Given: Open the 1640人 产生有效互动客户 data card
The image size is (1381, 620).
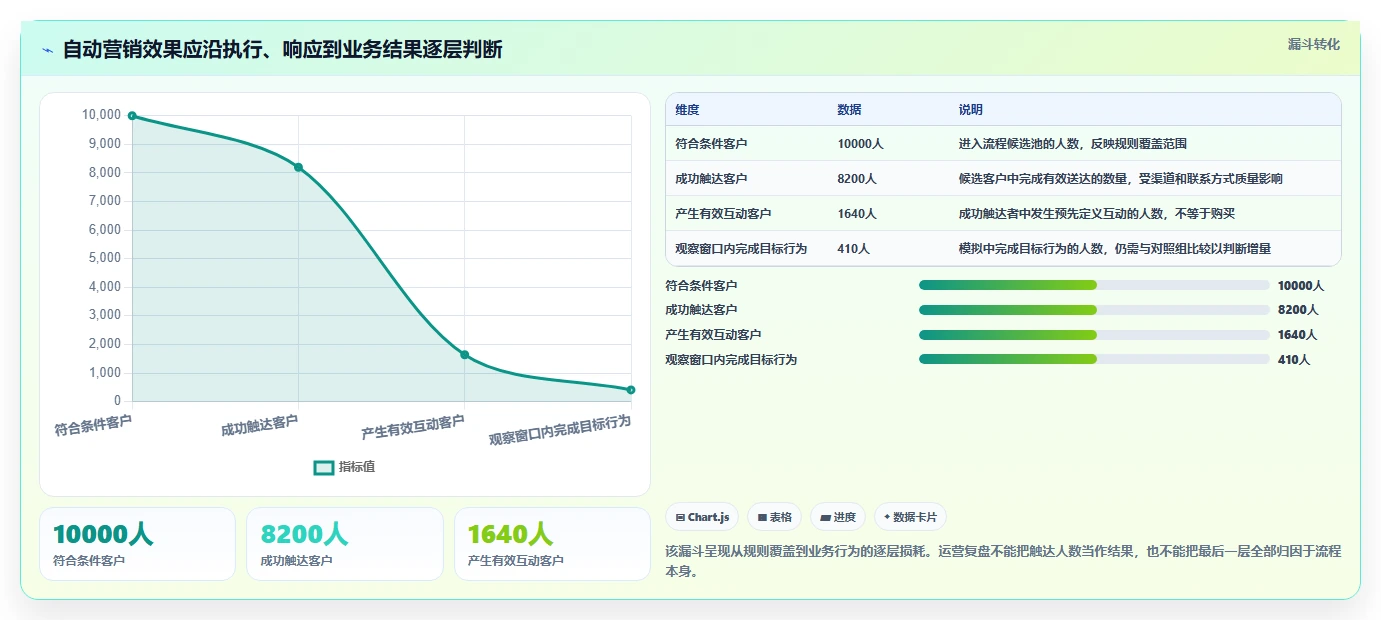Looking at the screenshot, I should click(x=552, y=544).
